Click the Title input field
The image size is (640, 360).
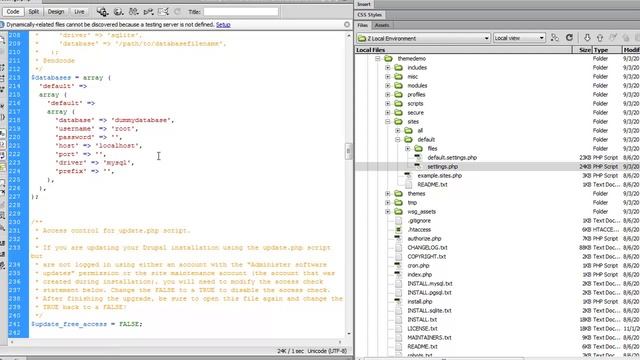coord(241,12)
